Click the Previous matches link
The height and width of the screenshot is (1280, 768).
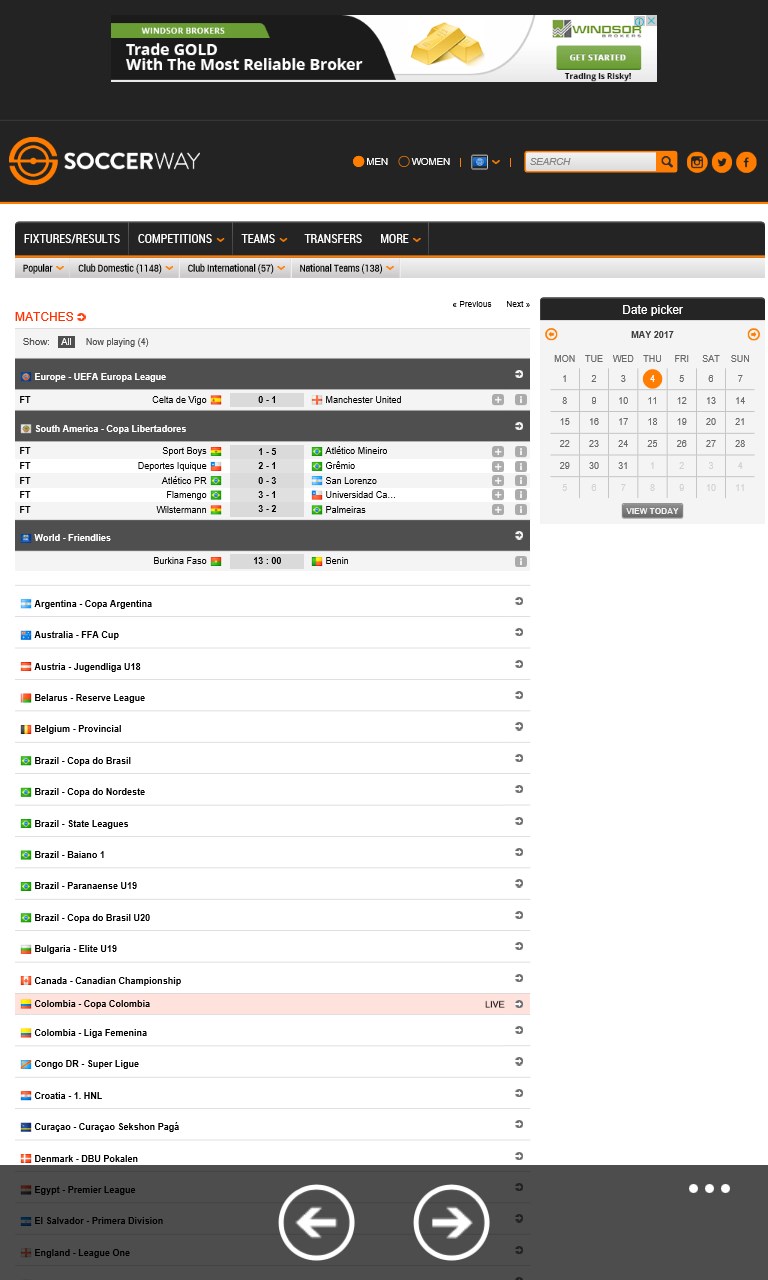[472, 304]
